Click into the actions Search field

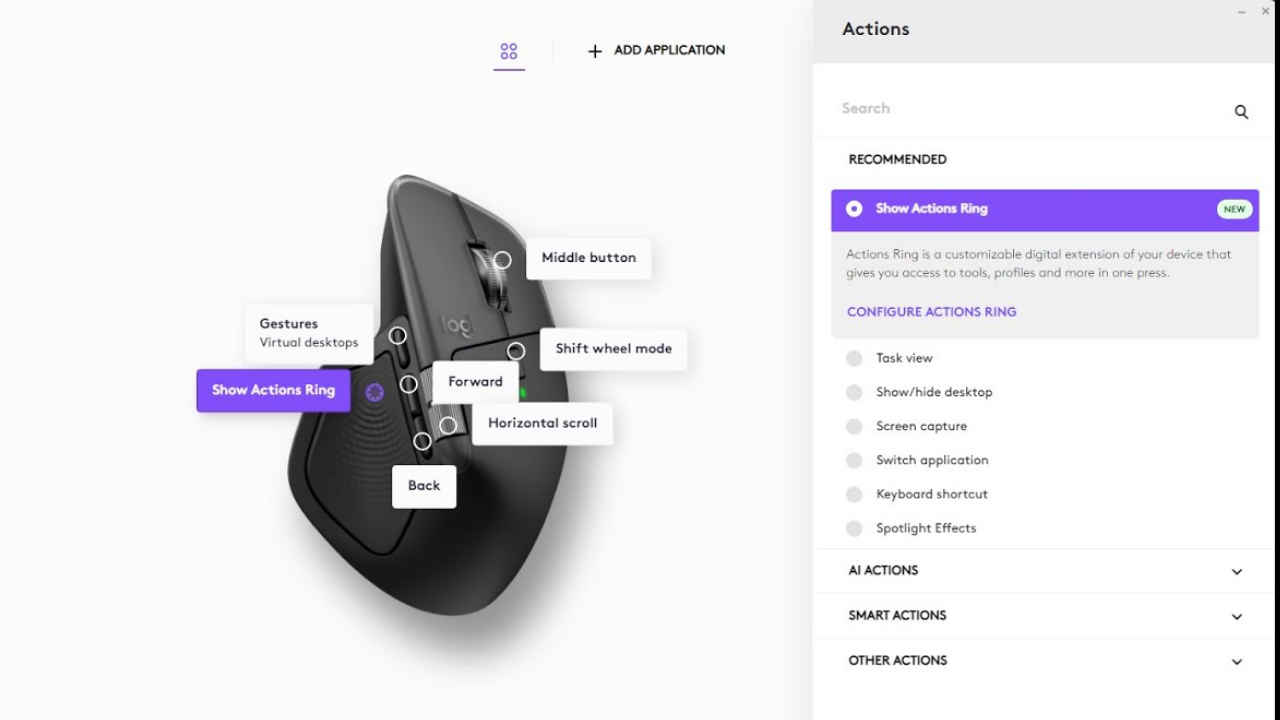[x=1030, y=109]
